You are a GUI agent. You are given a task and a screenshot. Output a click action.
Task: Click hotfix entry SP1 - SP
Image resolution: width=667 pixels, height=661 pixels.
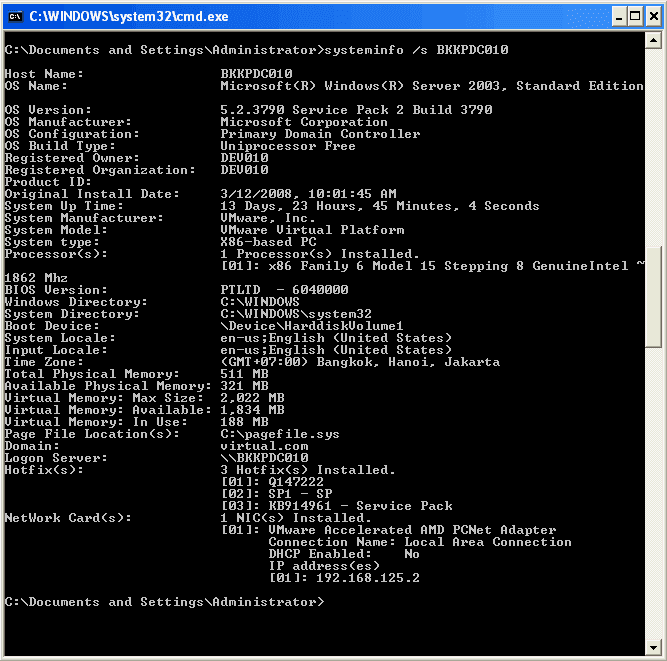[276, 494]
